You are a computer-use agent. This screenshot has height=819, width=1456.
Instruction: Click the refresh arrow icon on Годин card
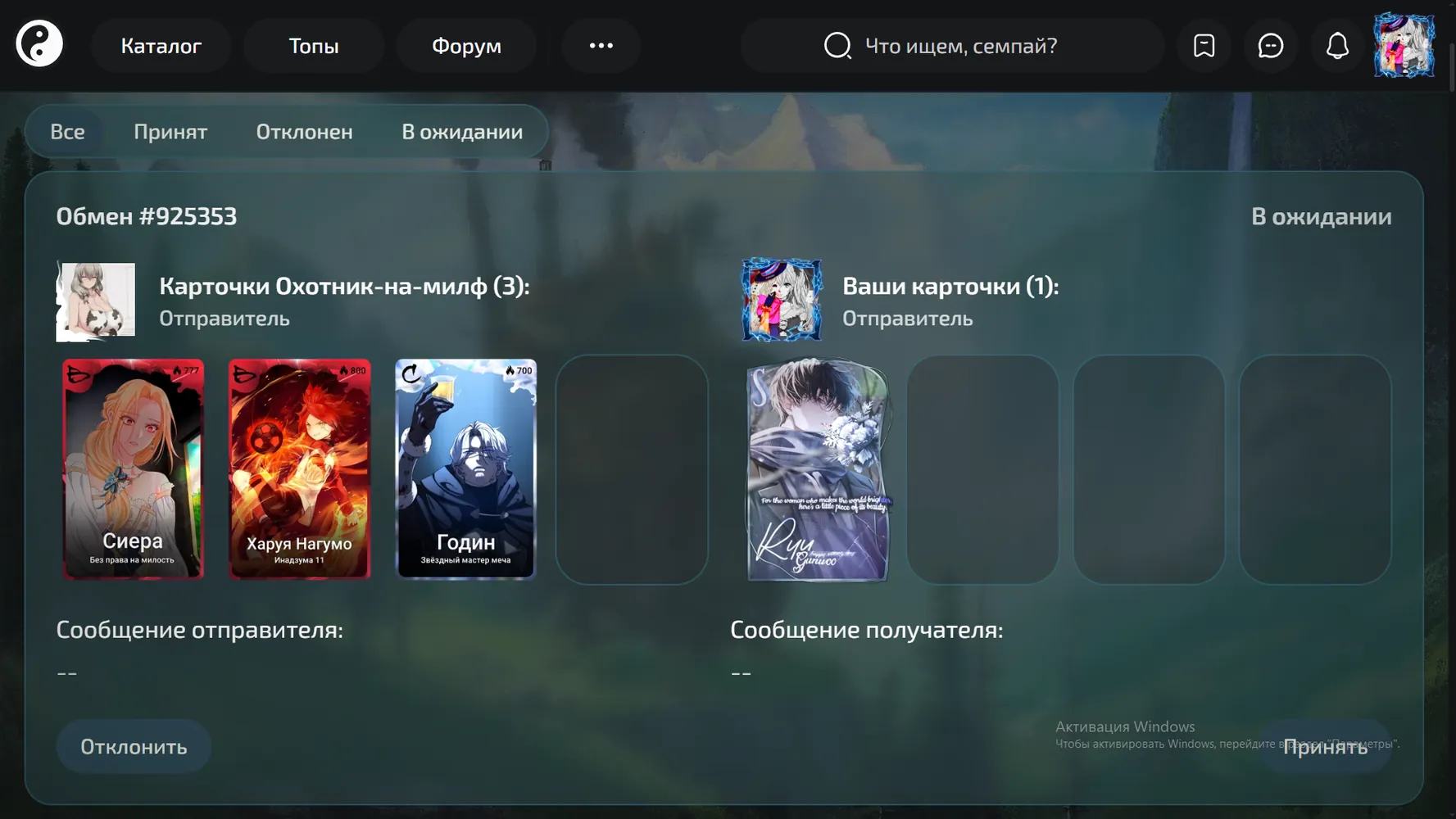410,374
